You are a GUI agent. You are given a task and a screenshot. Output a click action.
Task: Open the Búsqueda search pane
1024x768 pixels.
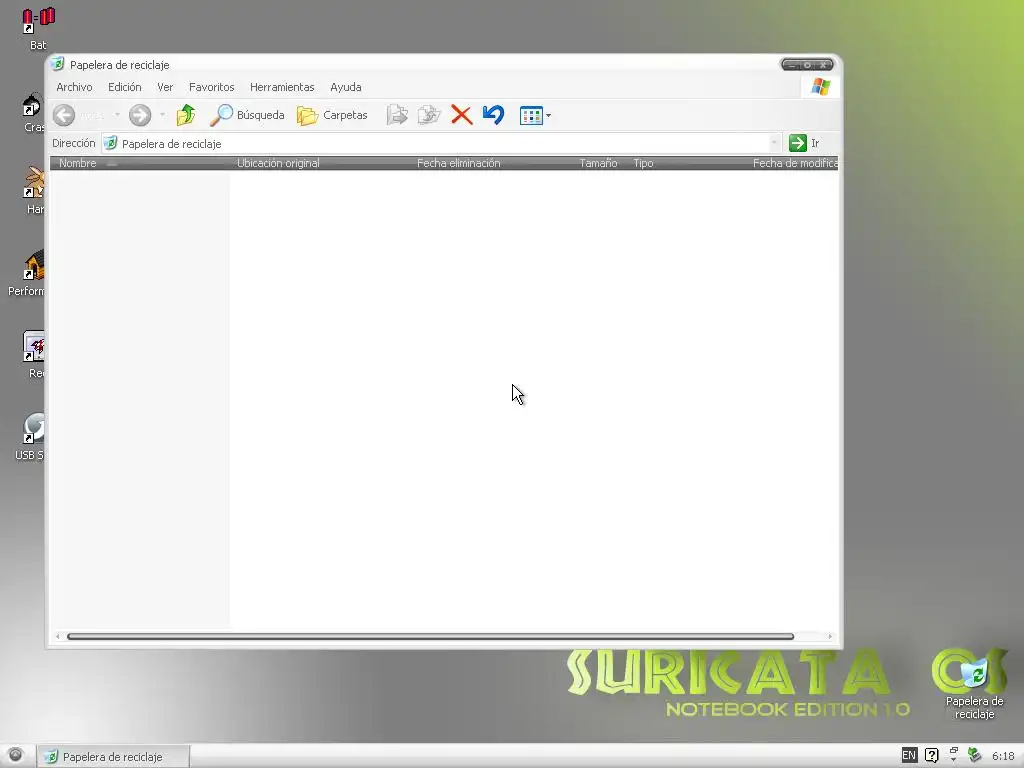point(248,115)
